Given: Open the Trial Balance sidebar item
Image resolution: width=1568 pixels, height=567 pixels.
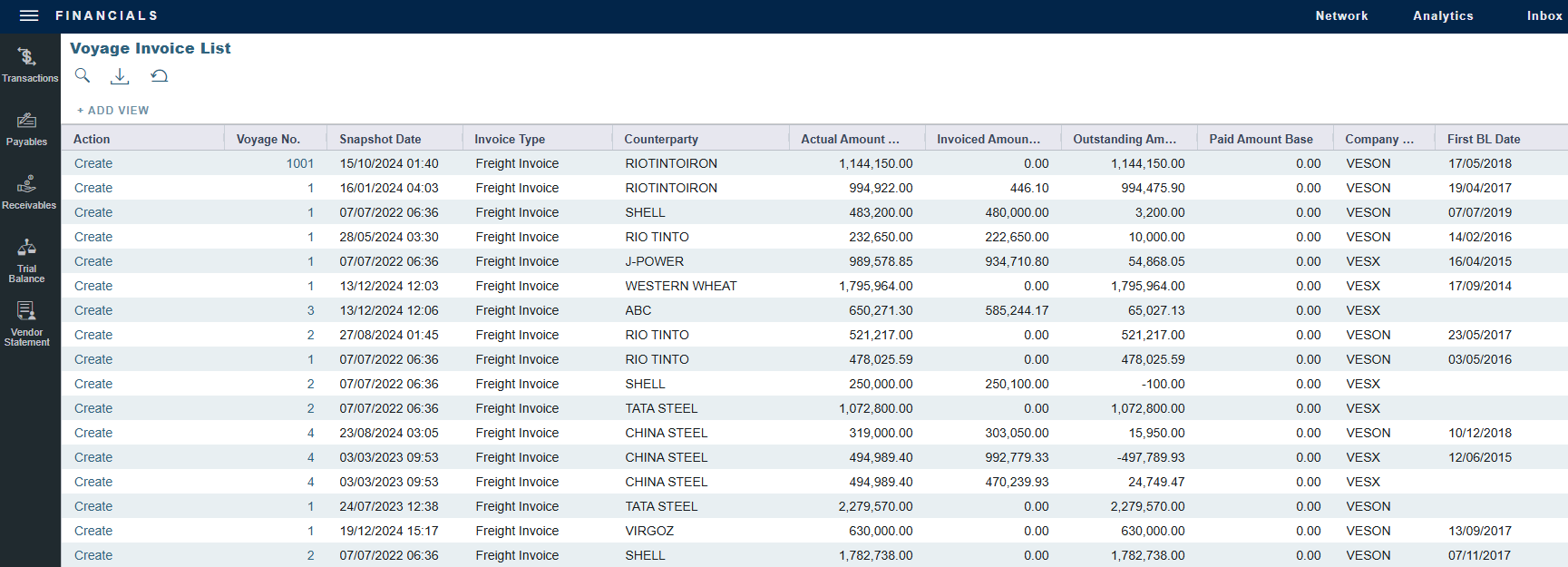Looking at the screenshot, I should pos(27,260).
